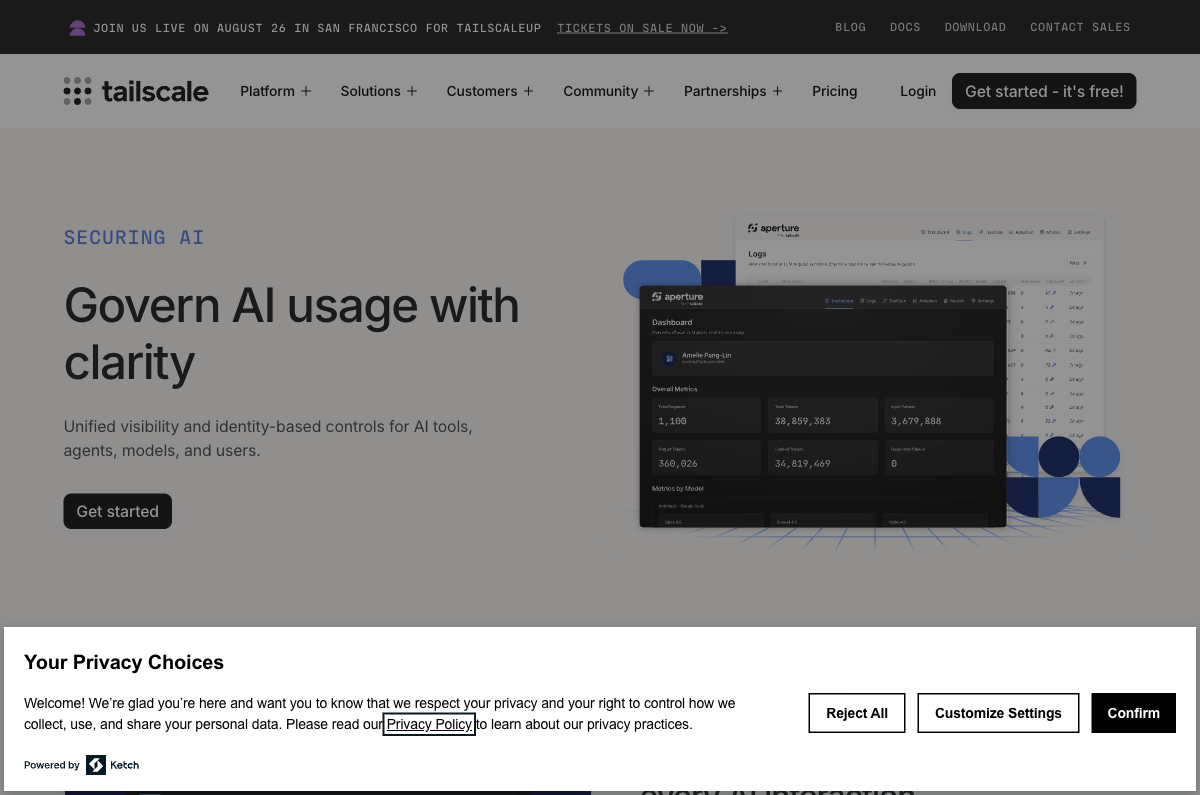Screen dimensions: 1200x795
Task: Go to the Blog page
Action: (851, 28)
